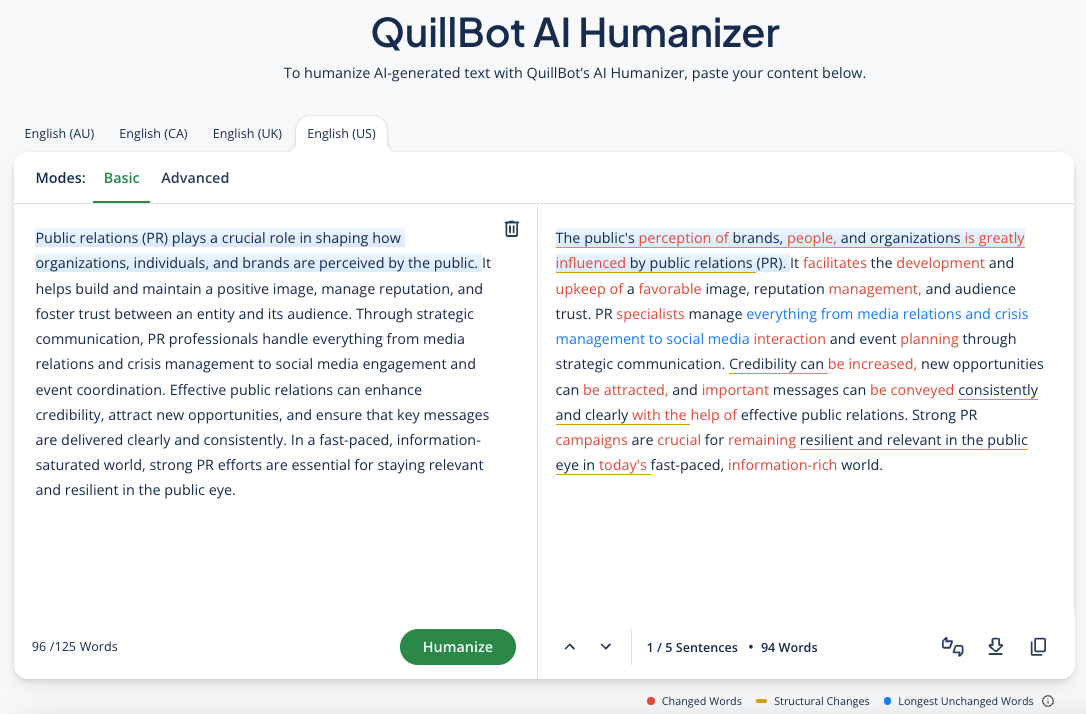Image resolution: width=1086 pixels, height=714 pixels.
Task: Click the blue Longest Unchanged Words dot
Action: 887,701
